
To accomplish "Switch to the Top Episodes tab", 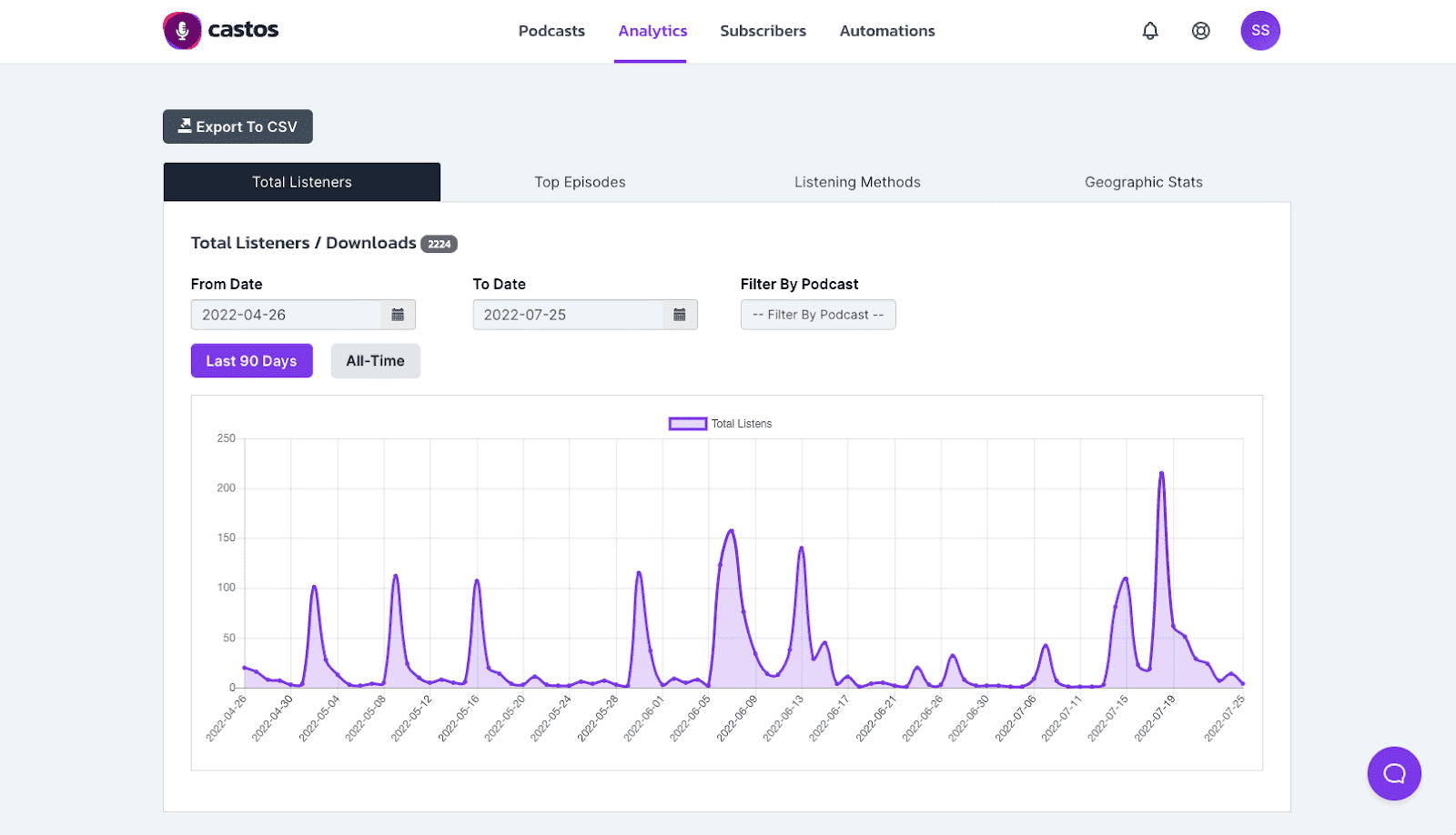I will coord(580,182).
